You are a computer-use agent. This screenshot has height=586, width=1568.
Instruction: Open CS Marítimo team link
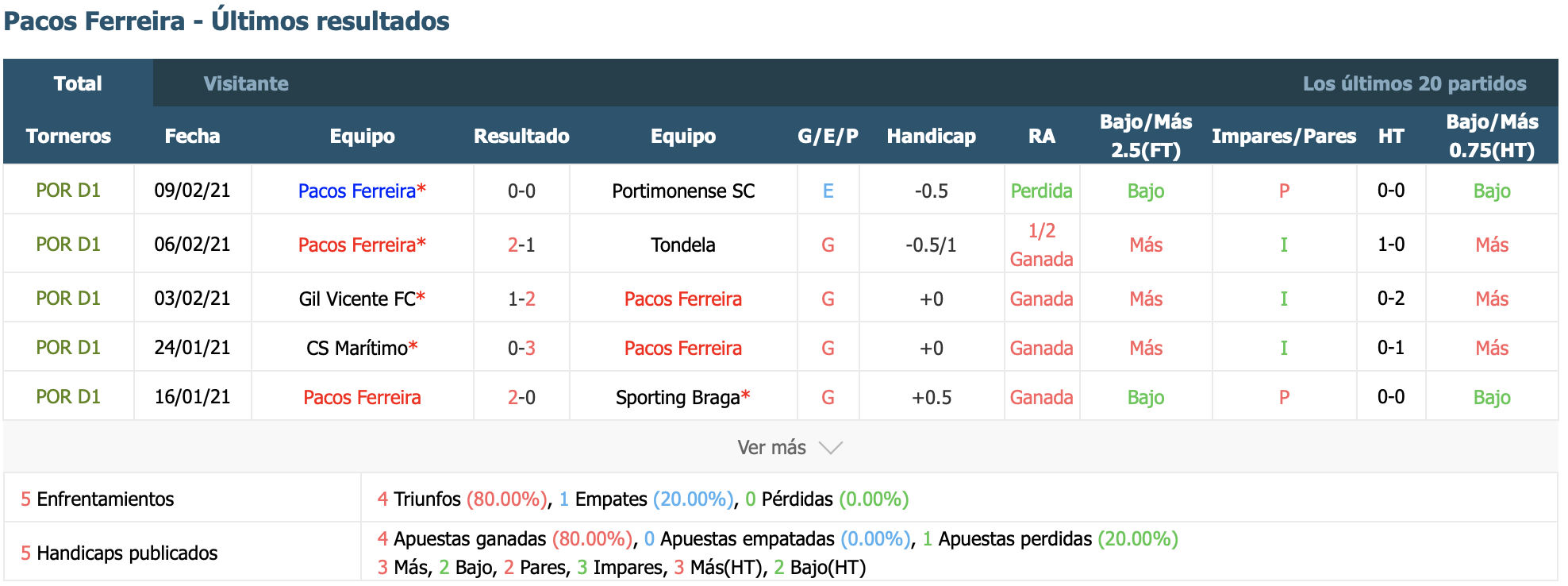click(x=357, y=348)
